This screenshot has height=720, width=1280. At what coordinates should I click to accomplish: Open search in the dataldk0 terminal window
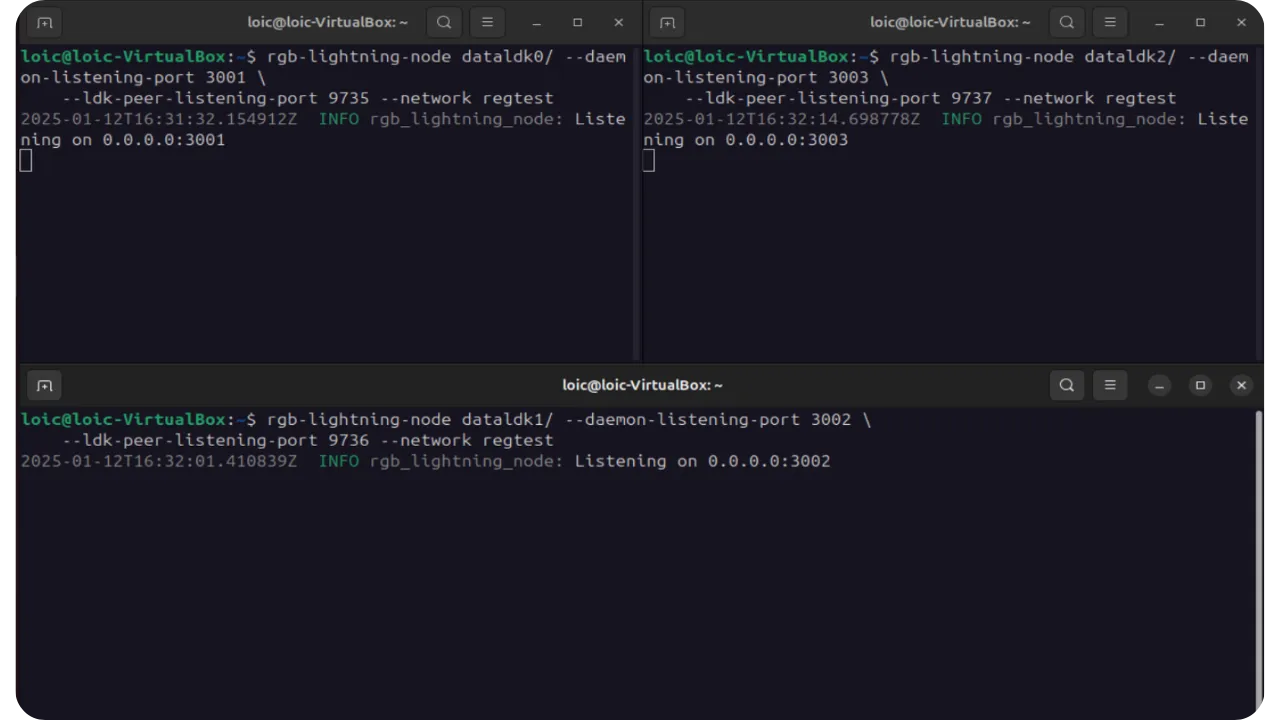(444, 22)
